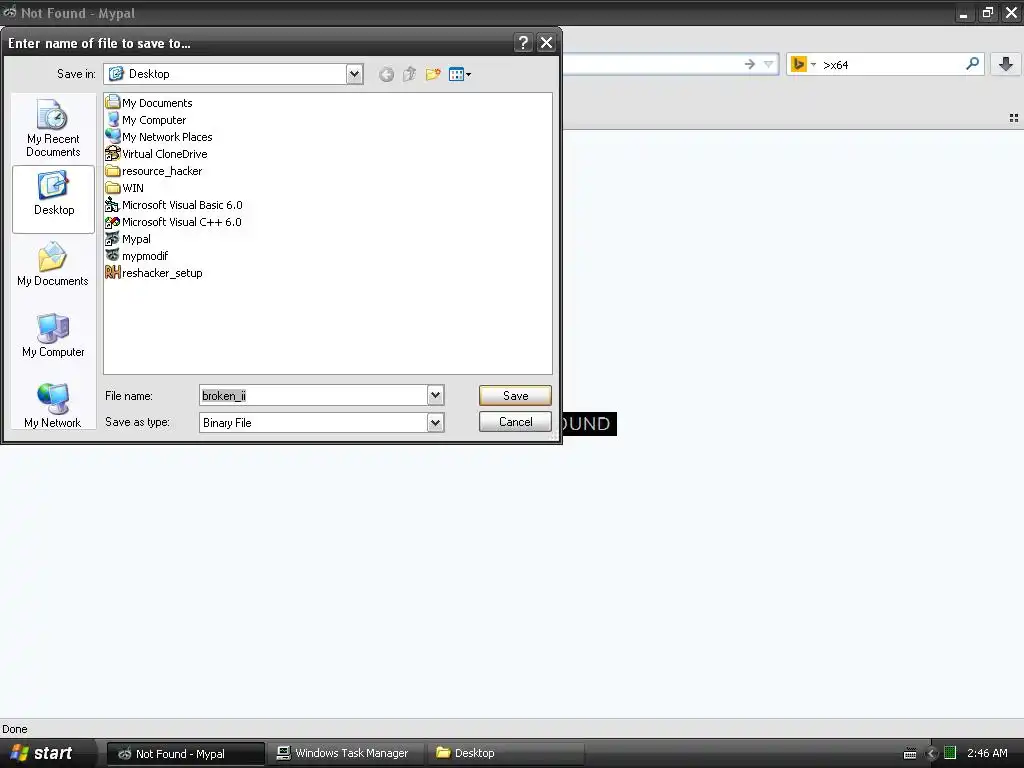Expand the Save in location dropdown
This screenshot has width=1024, height=768.
pyautogui.click(x=354, y=74)
